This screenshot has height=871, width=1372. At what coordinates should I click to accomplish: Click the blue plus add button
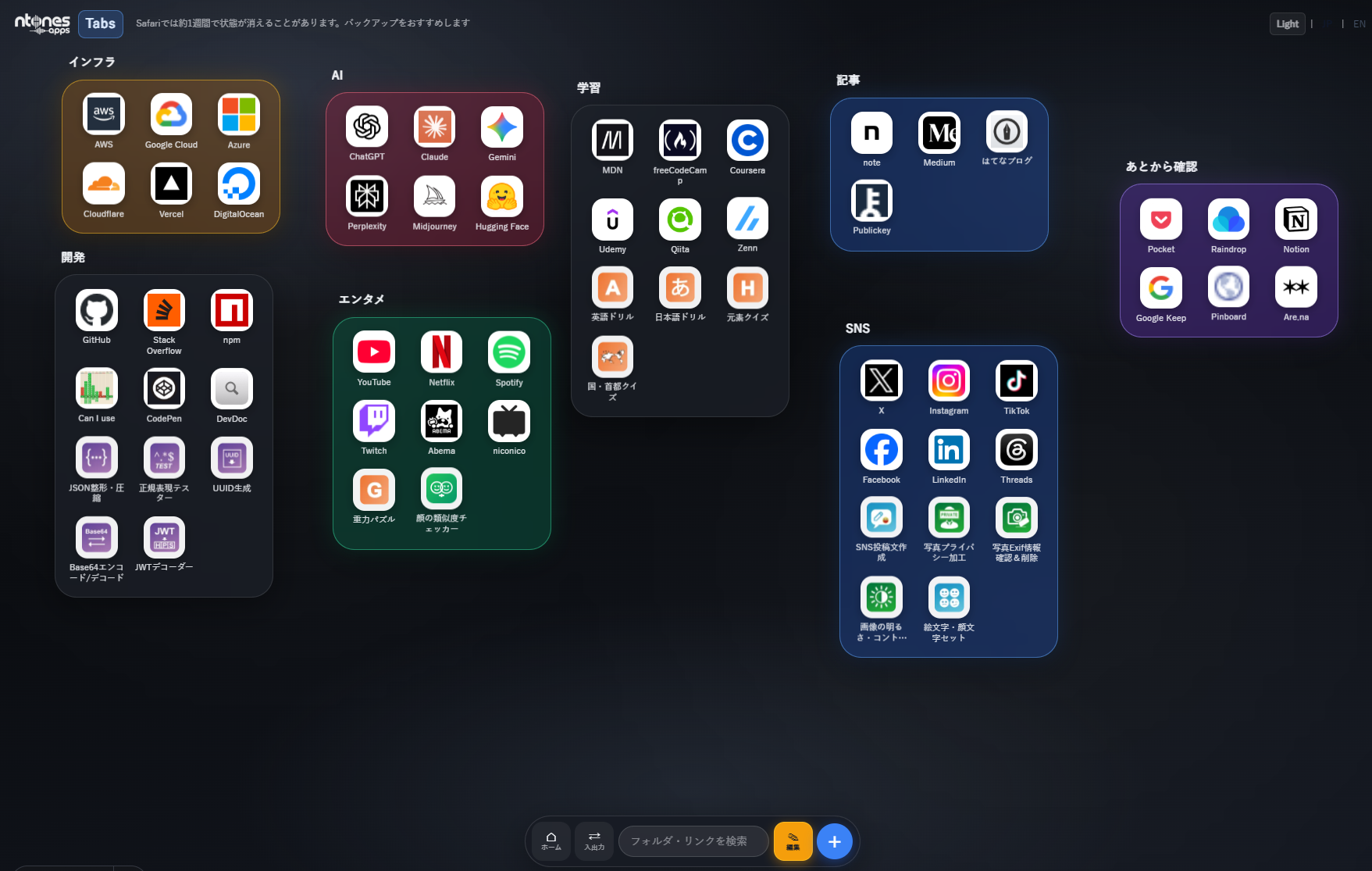[835, 841]
